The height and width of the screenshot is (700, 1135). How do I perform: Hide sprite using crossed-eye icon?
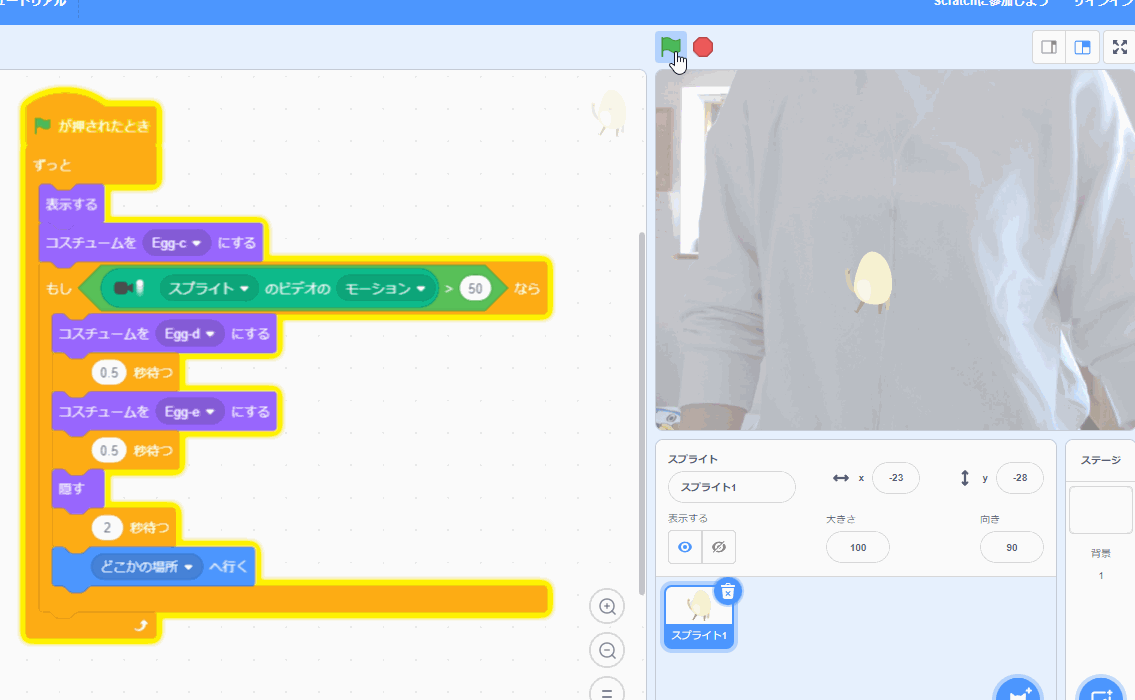[x=718, y=547]
